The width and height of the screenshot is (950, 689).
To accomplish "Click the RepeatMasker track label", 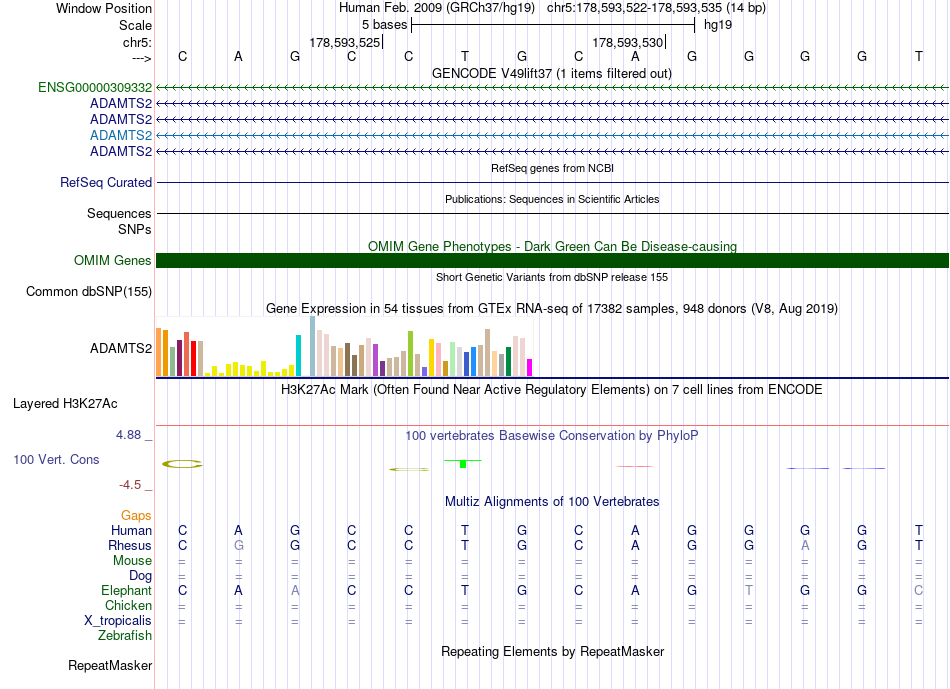I will point(110,665).
